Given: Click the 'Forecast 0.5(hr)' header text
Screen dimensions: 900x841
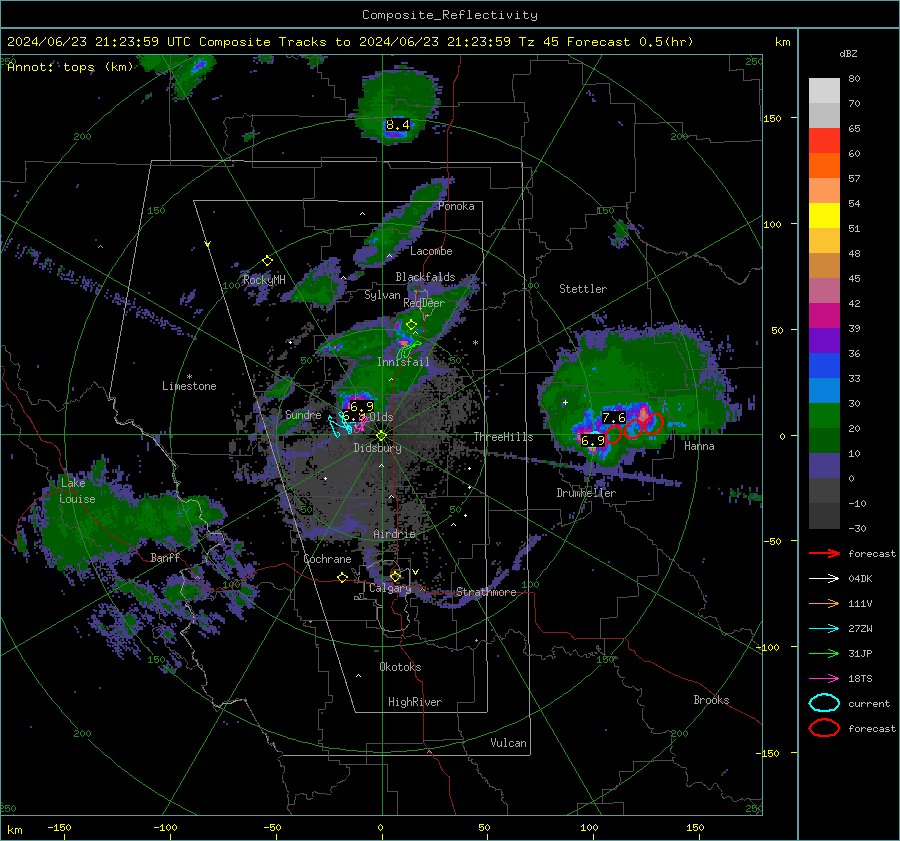Looking at the screenshot, I should point(630,42).
